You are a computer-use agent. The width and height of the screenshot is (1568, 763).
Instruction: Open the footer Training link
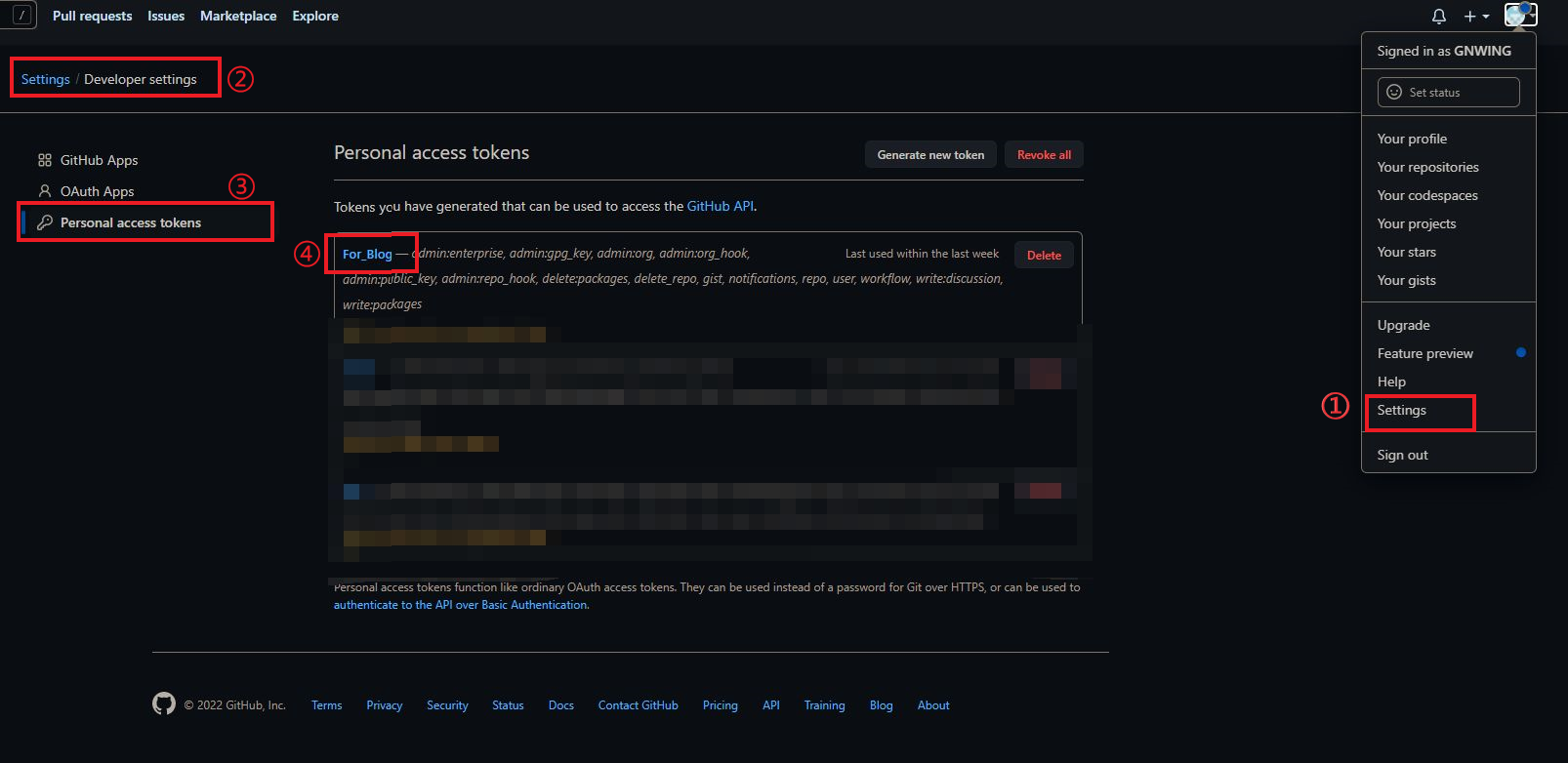(x=825, y=704)
